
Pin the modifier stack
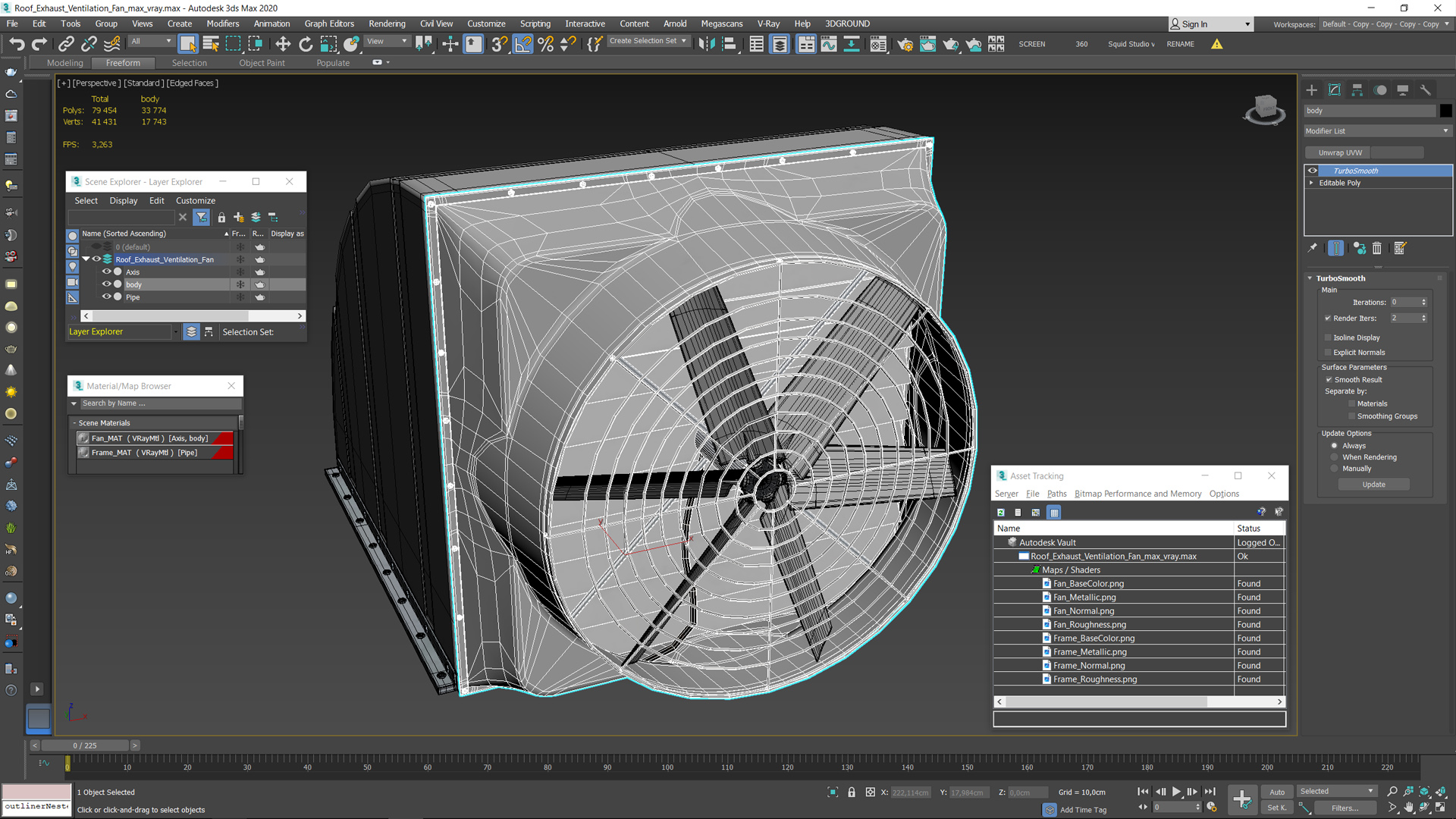tap(1313, 248)
